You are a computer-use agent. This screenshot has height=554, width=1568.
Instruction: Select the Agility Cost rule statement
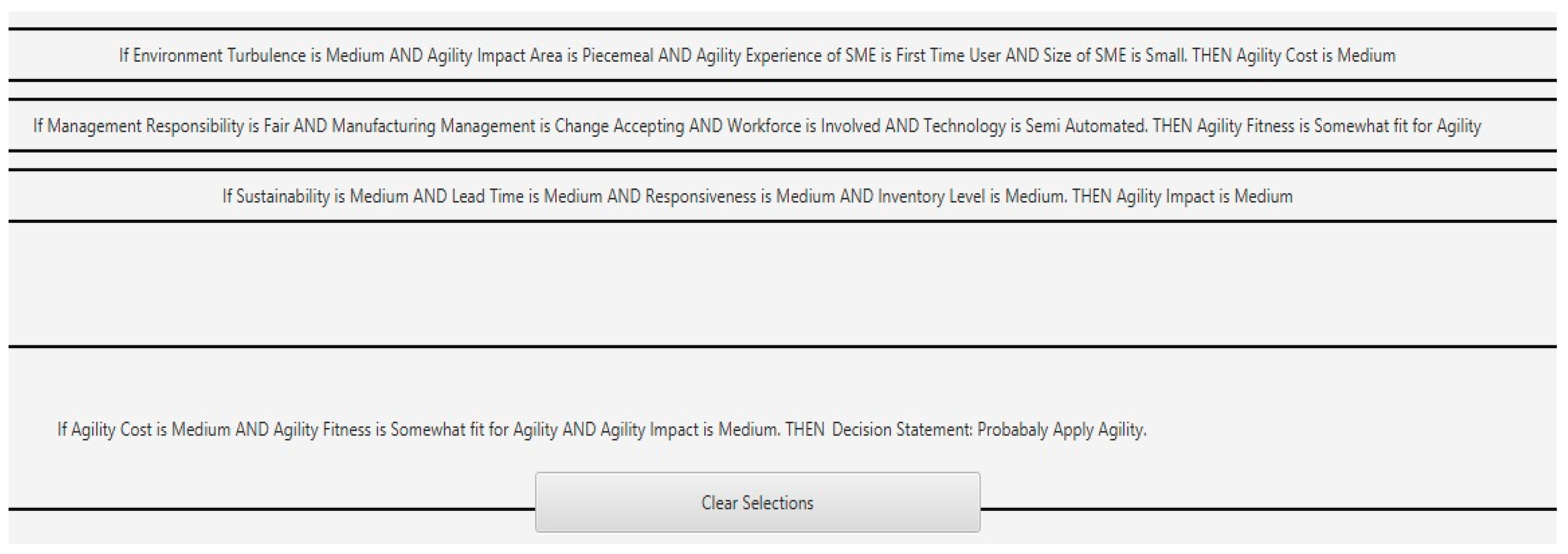[x=757, y=55]
